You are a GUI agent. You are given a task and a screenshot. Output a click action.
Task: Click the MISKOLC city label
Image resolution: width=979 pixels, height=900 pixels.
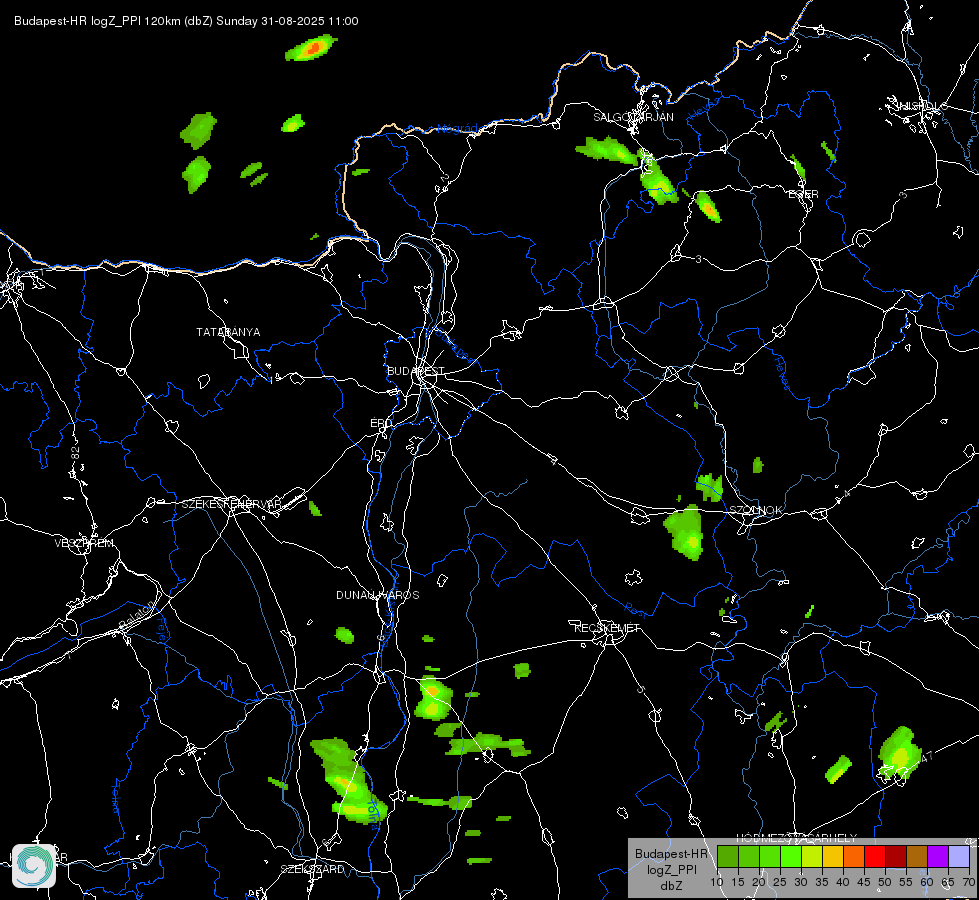920,106
